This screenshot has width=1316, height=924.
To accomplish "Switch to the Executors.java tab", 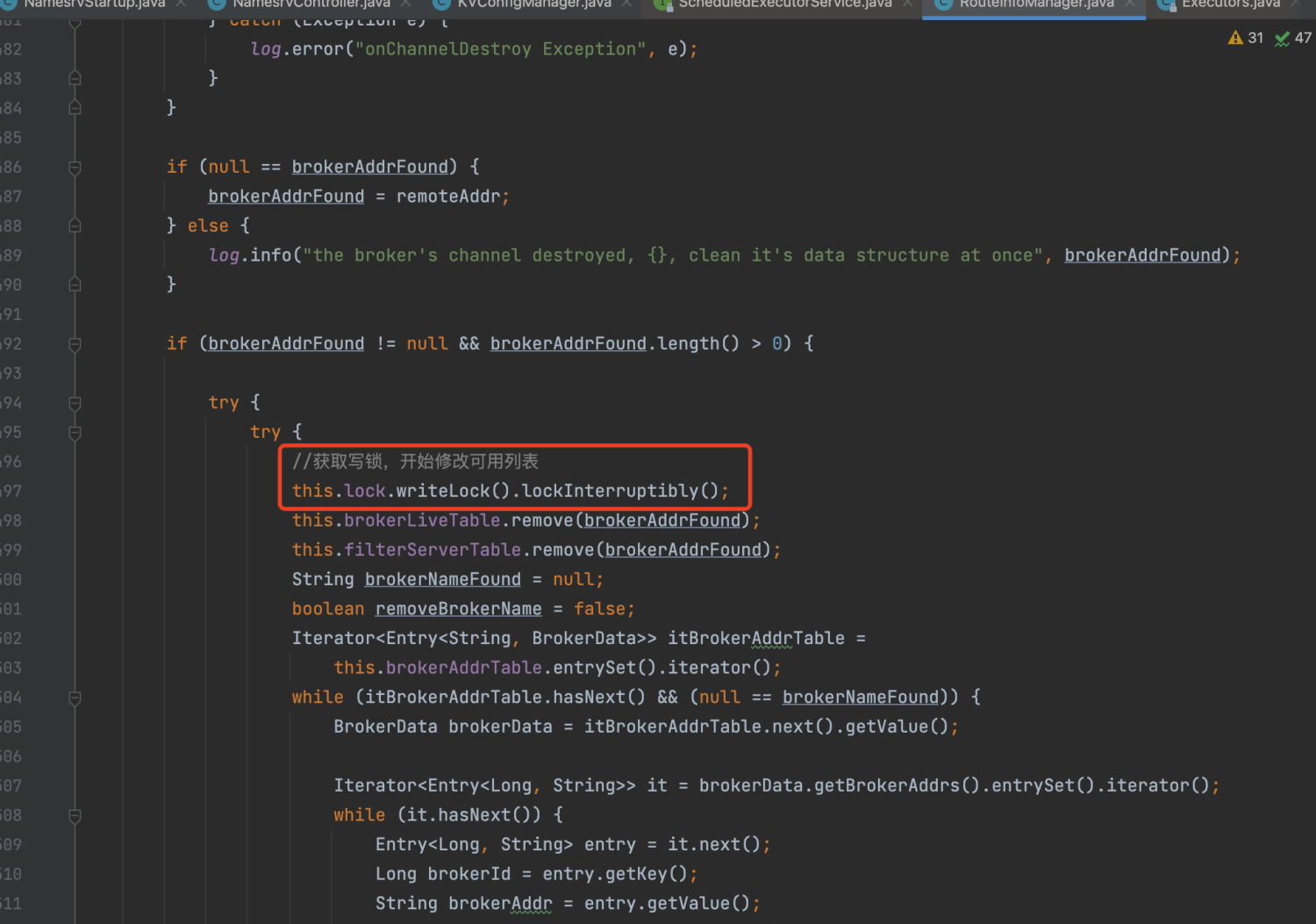I will click(x=1230, y=4).
